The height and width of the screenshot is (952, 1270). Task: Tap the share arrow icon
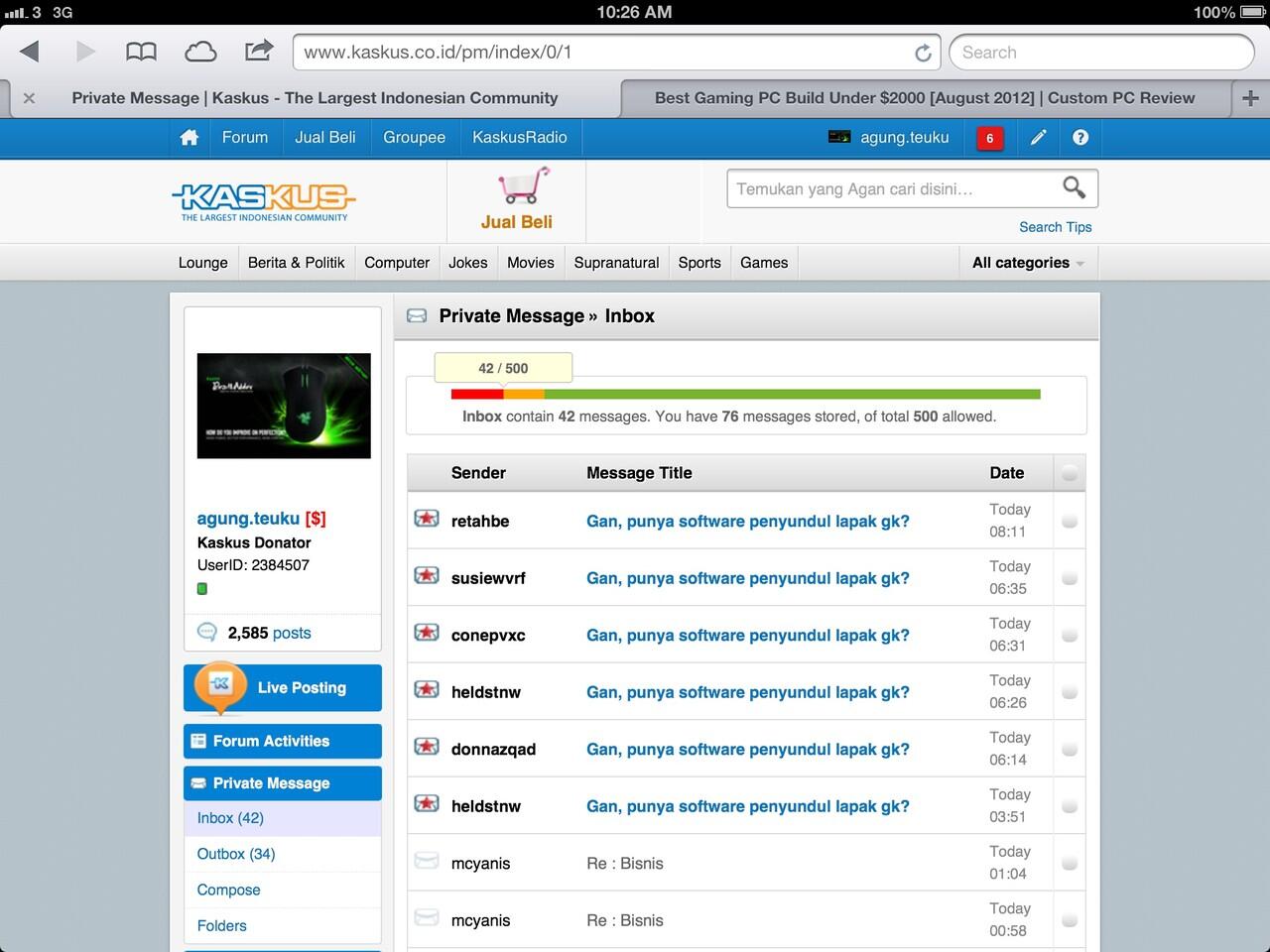(x=259, y=51)
